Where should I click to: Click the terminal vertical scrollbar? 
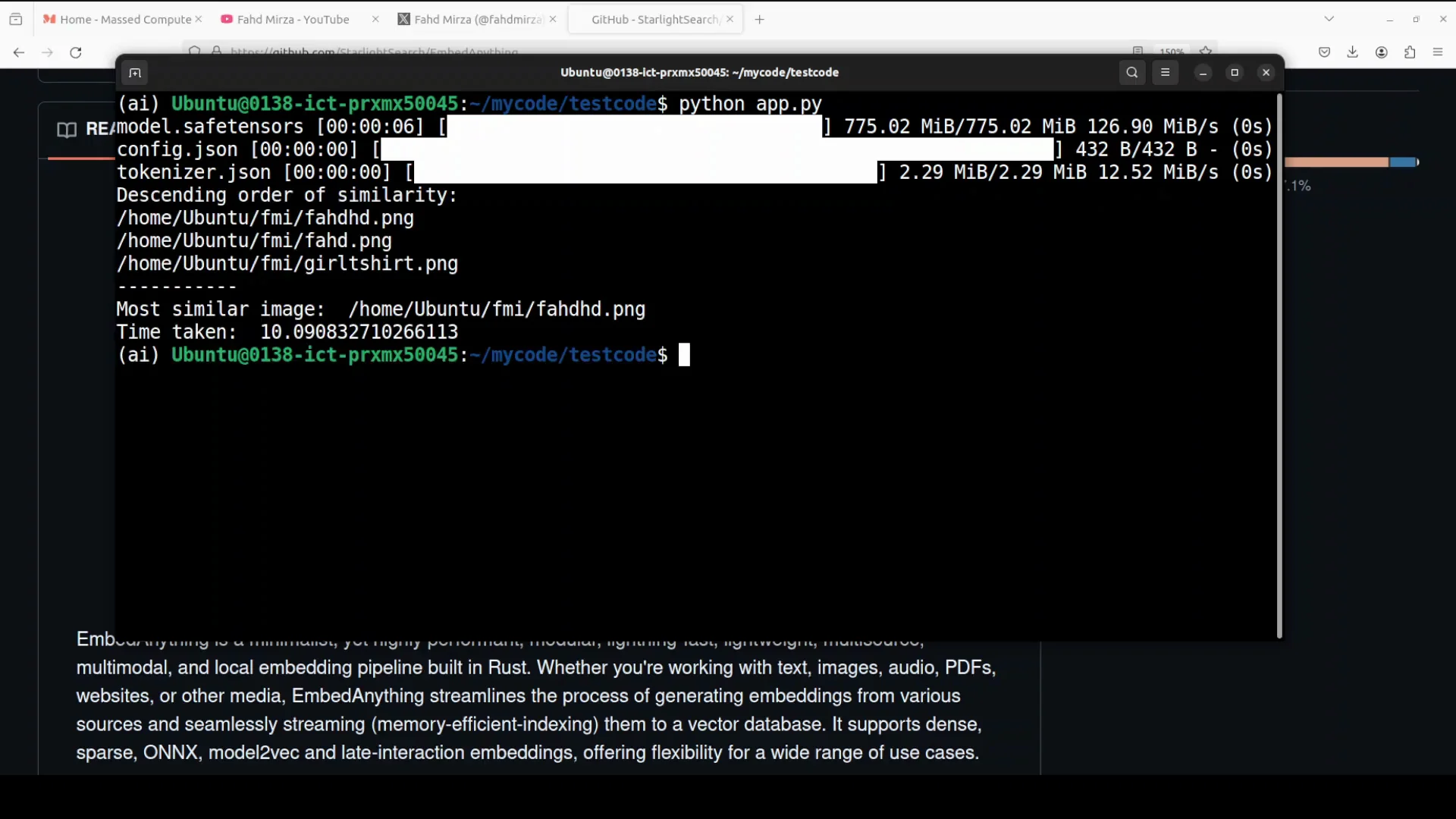pos(1279,364)
